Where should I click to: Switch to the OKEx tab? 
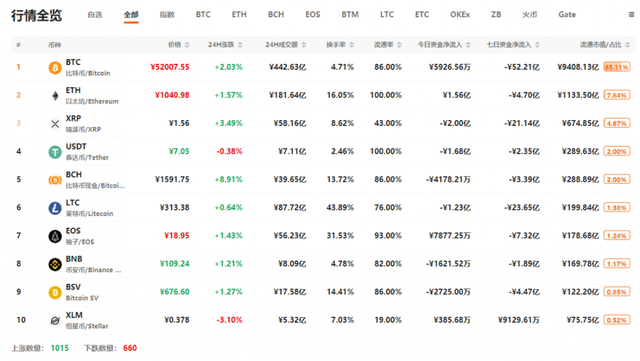click(x=460, y=15)
